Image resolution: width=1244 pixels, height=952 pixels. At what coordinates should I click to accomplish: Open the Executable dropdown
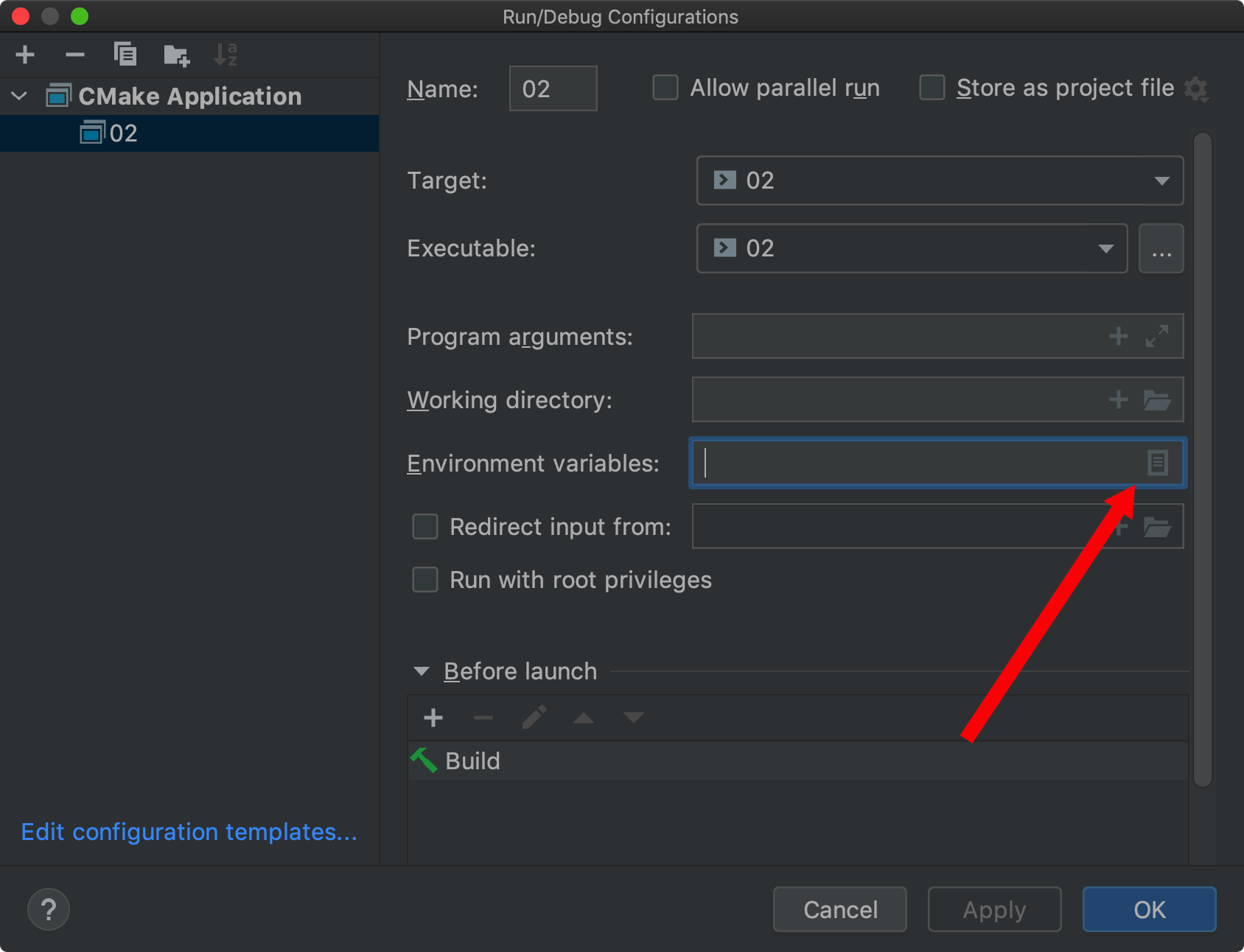(1105, 248)
